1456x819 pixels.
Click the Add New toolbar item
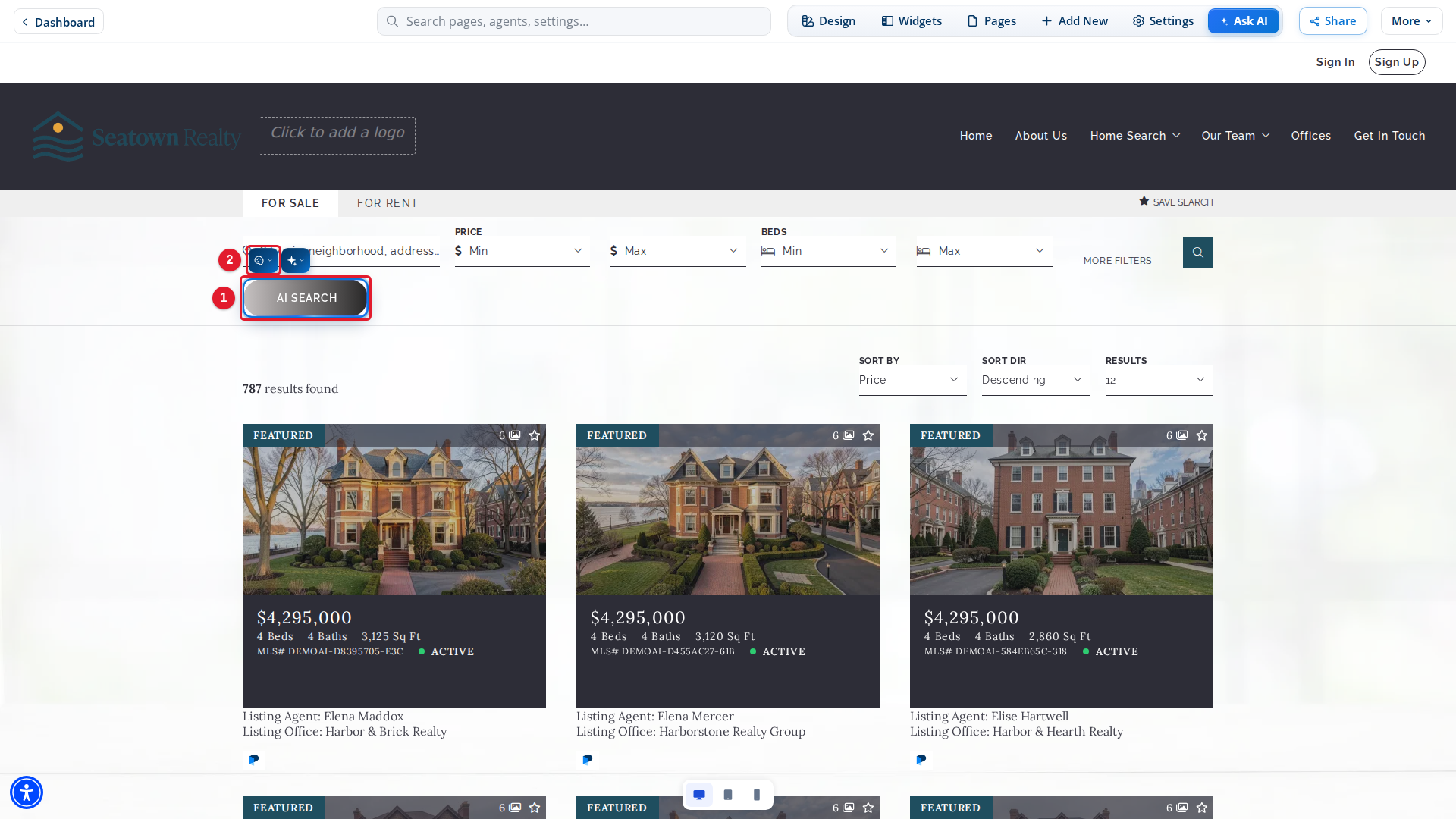[x=1075, y=21]
